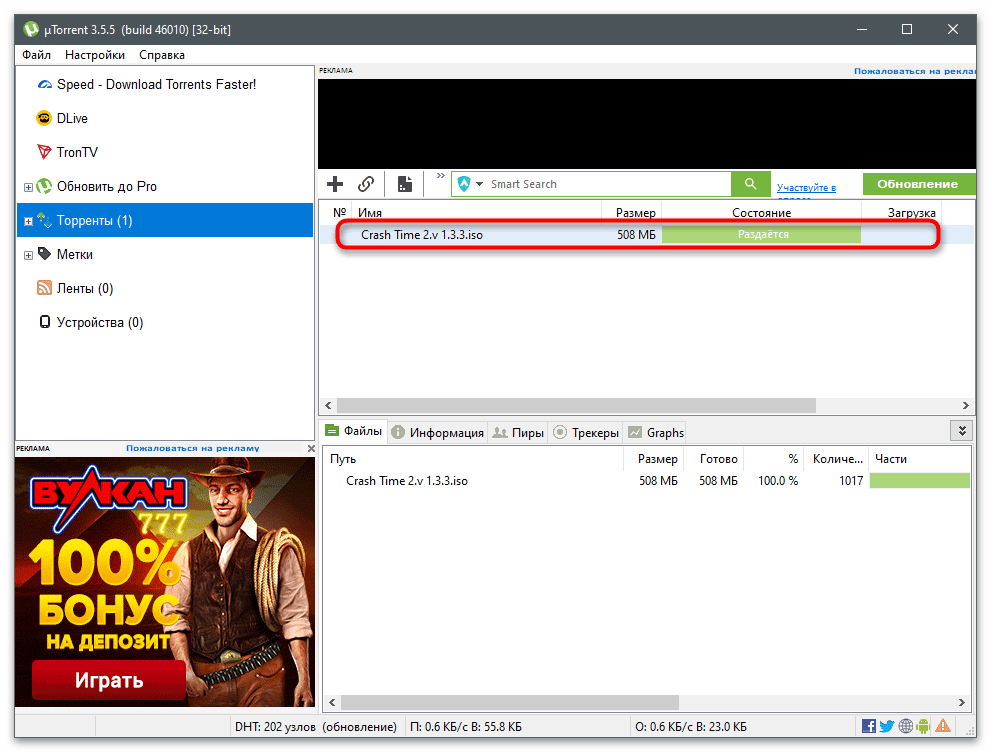
Task: Click the orange warning triangle icon
Action: tap(944, 726)
